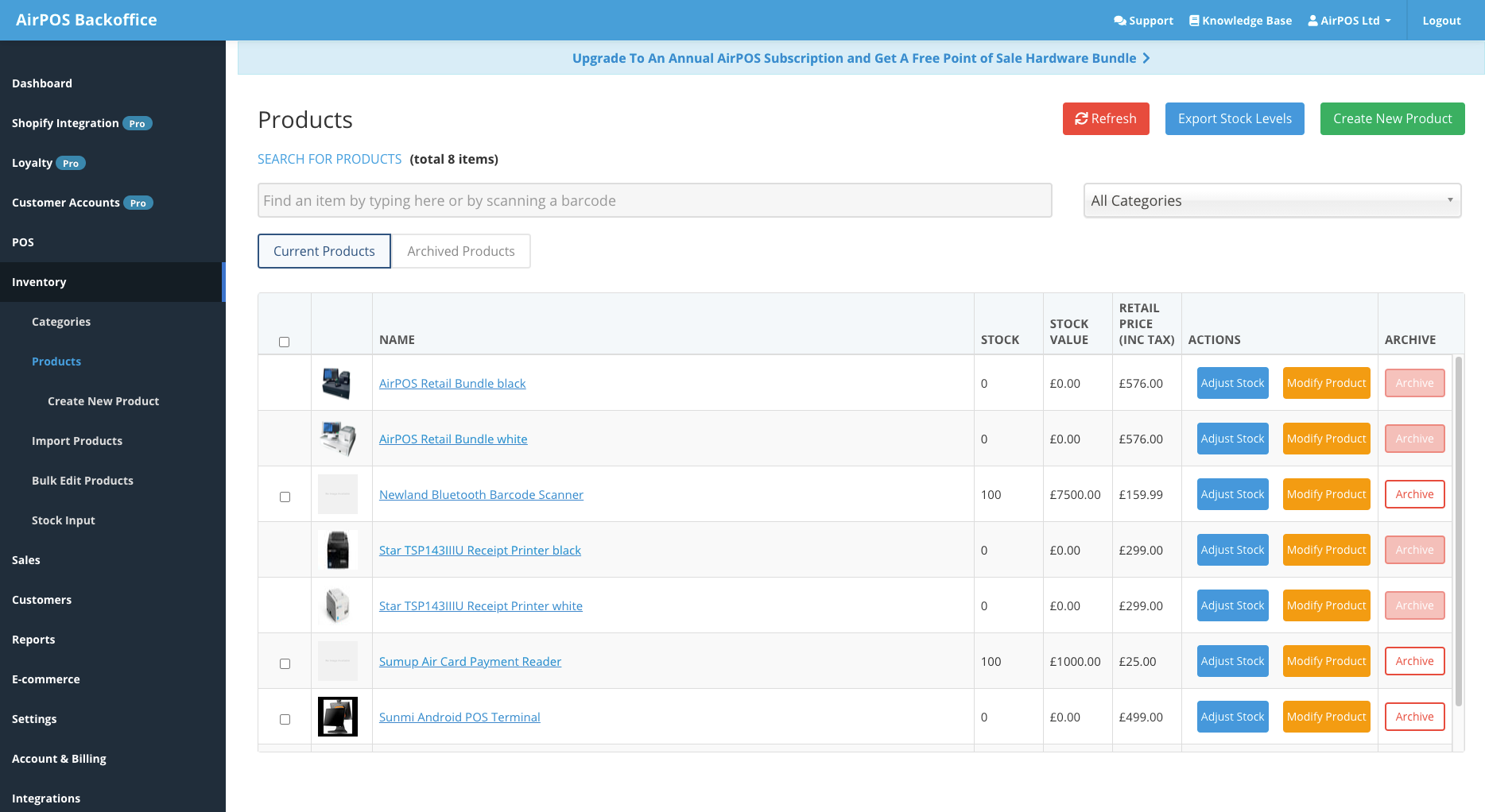Modify Product for Star Receipt Printer black
The image size is (1485, 812).
1326,550
